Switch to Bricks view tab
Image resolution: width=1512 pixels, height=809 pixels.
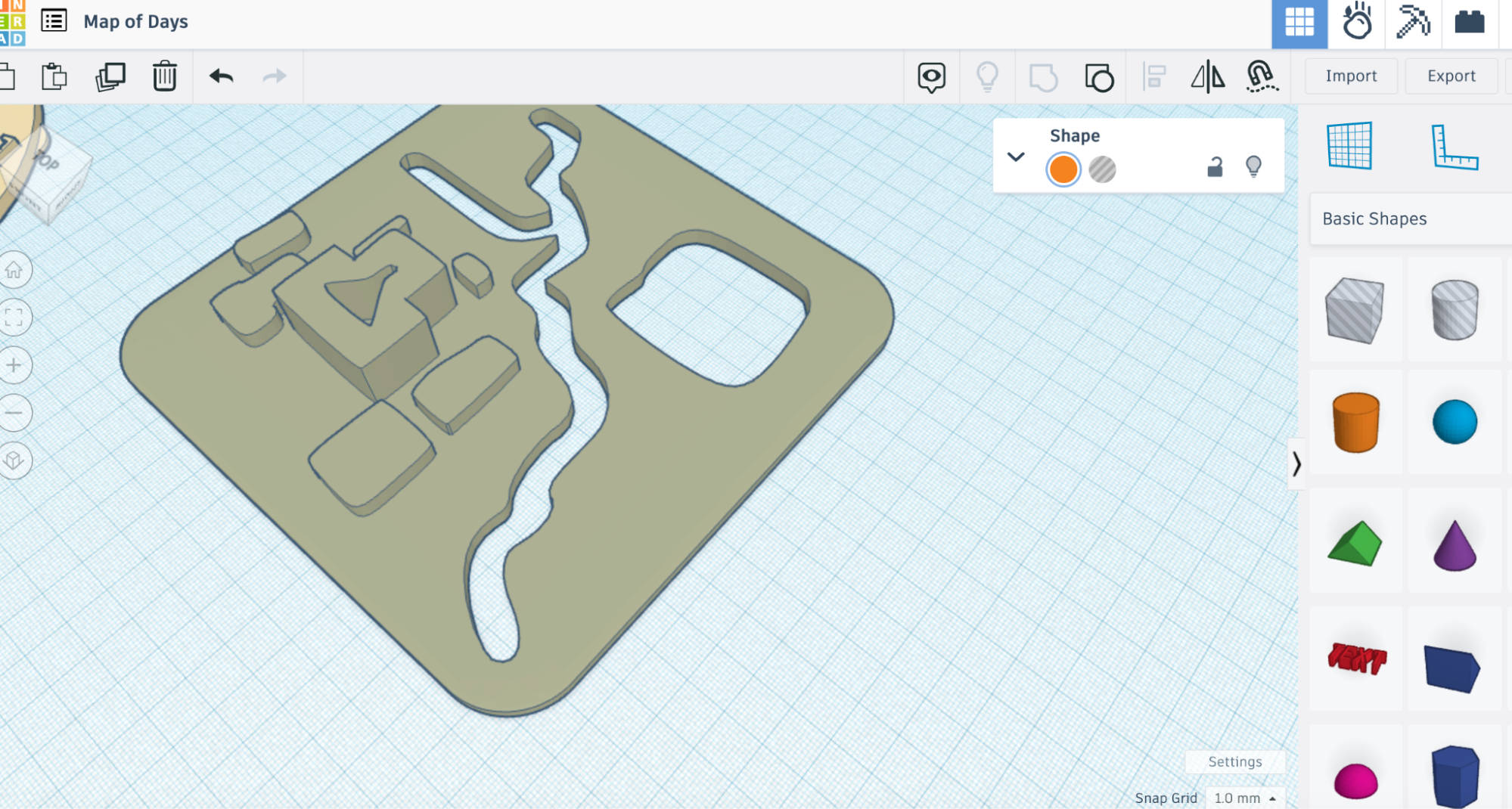point(1469,23)
